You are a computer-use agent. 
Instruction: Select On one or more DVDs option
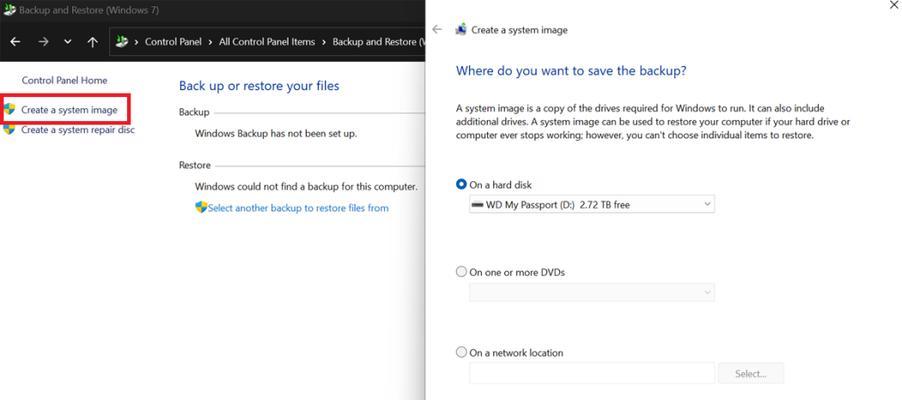461,272
